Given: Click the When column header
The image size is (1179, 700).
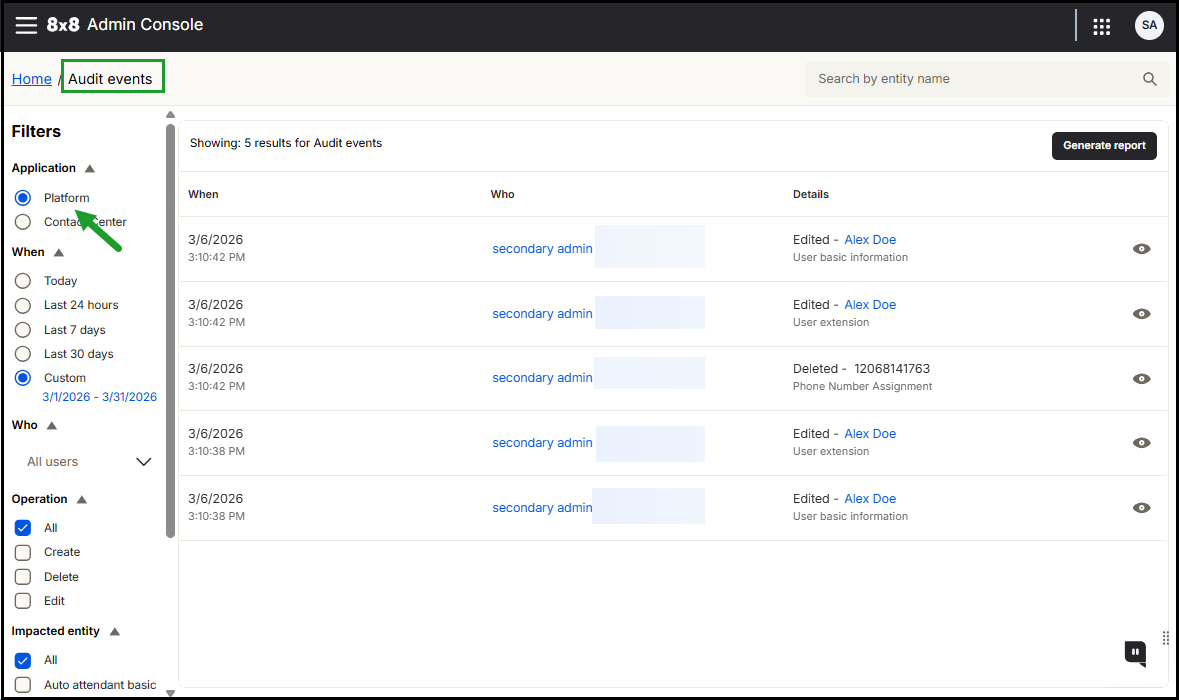Looking at the screenshot, I should click(203, 194).
